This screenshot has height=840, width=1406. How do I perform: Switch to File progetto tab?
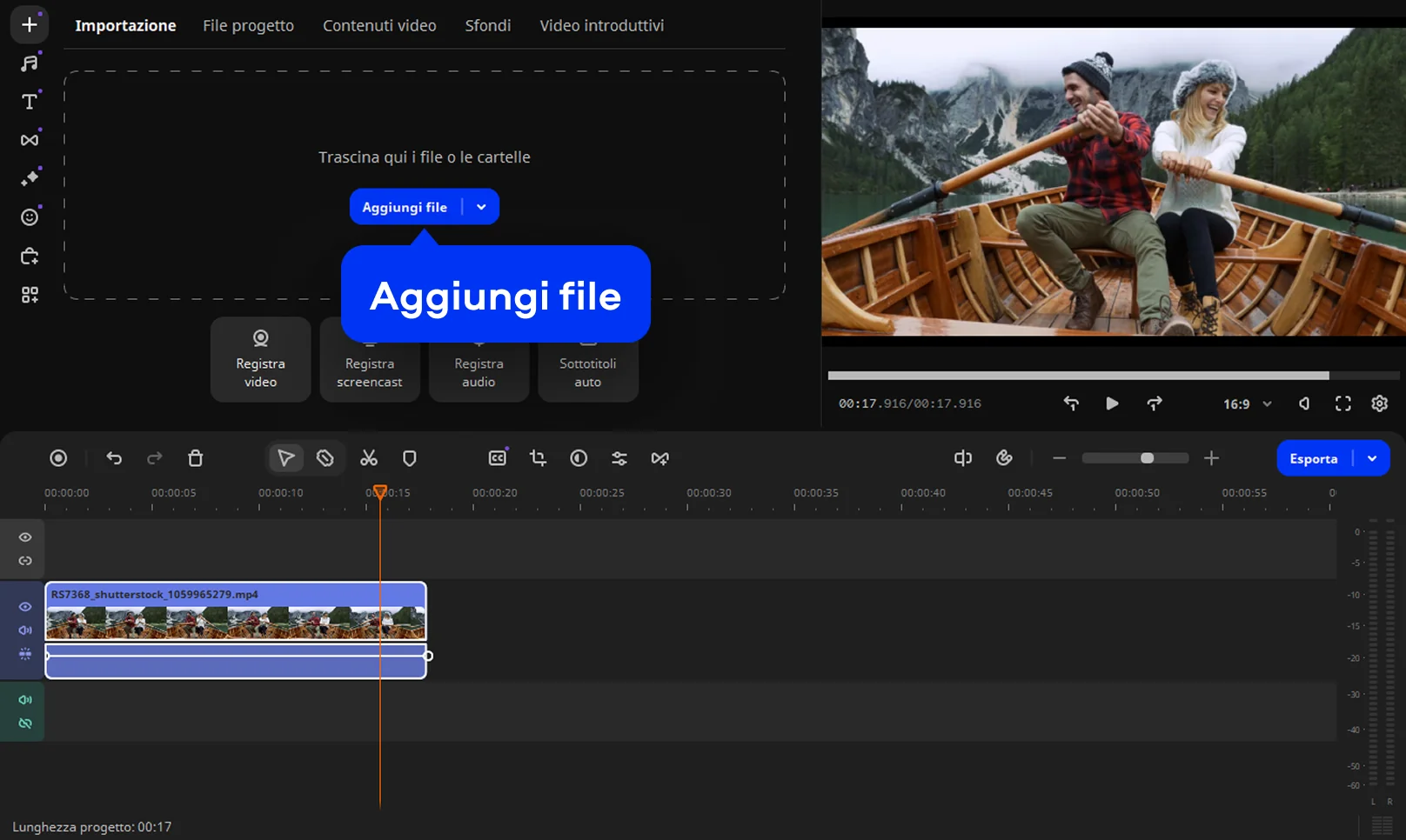tap(248, 26)
